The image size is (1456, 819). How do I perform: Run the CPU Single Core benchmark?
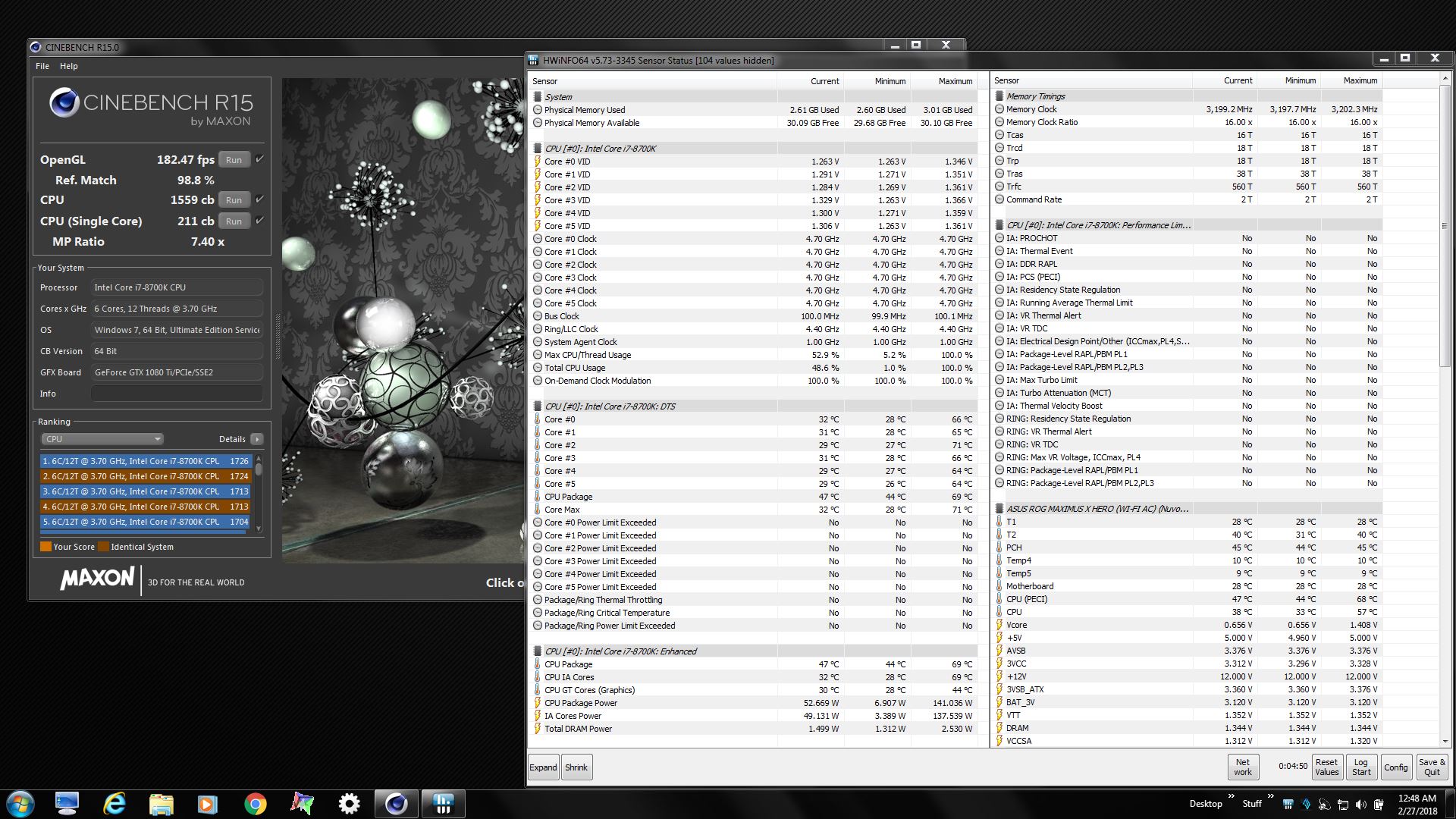234,221
